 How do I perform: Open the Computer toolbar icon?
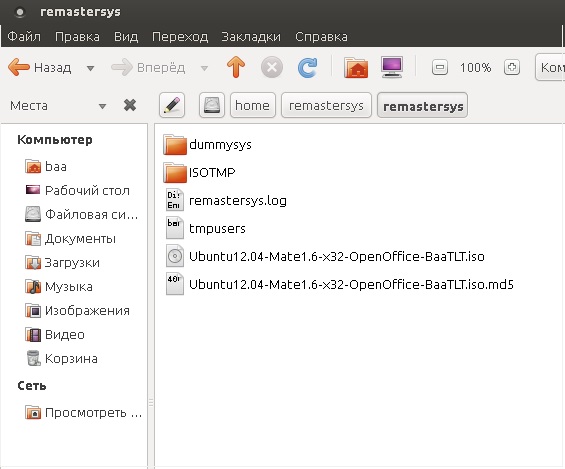(x=392, y=67)
